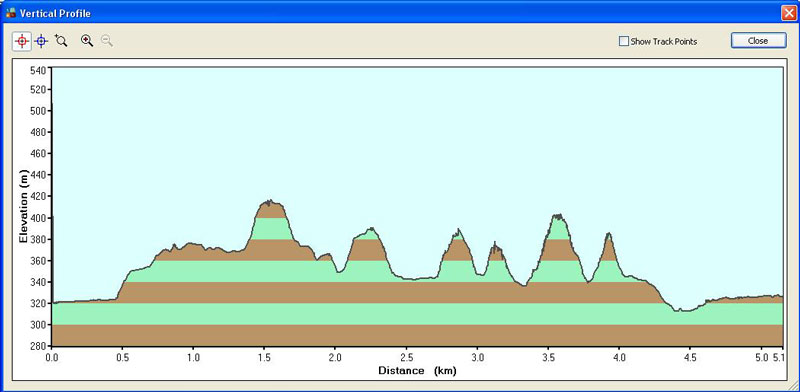Click the greyed zoom out magnifier icon
This screenshot has width=800, height=392.
tap(107, 41)
